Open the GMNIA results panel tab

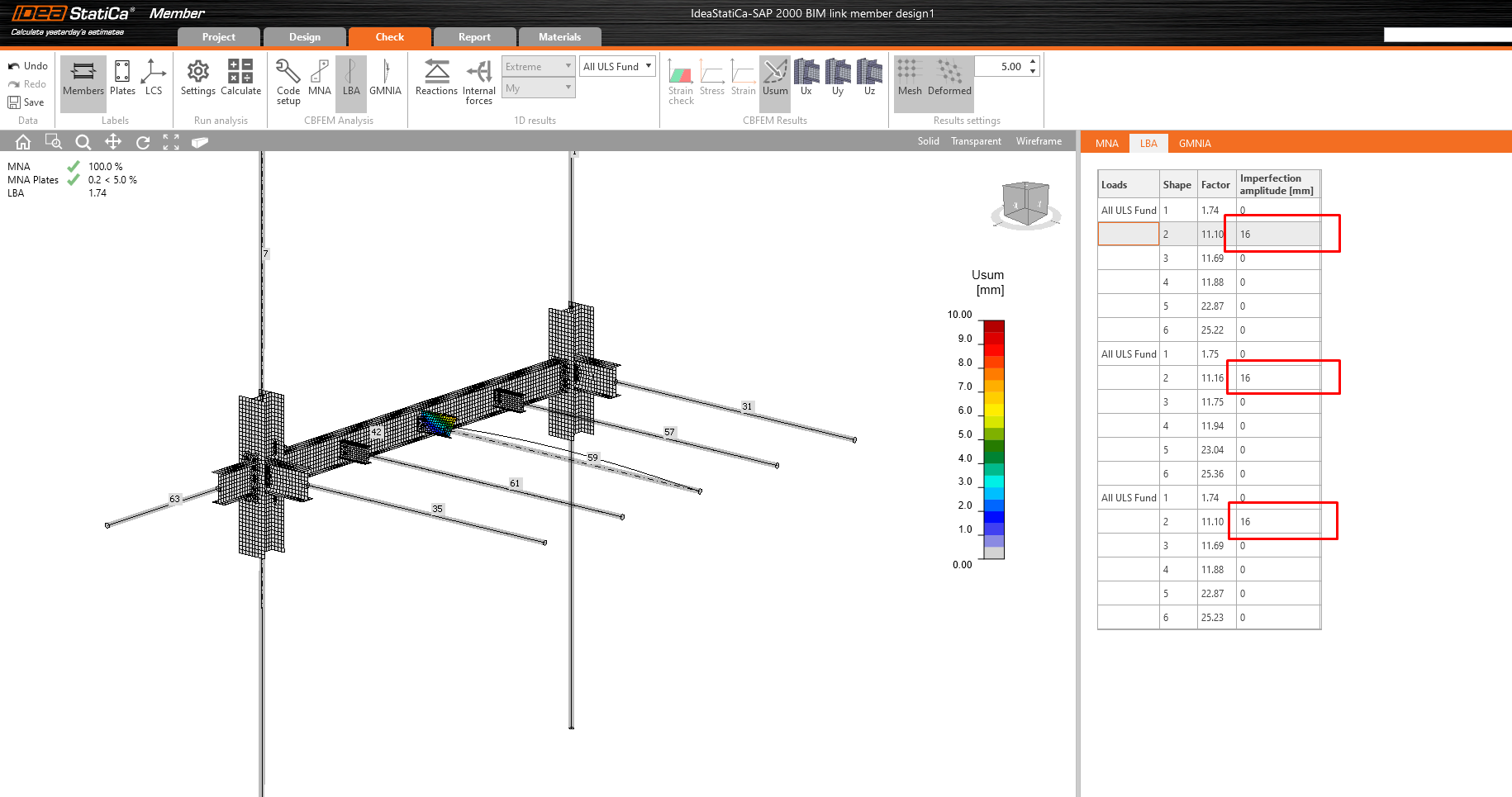[1195, 144]
